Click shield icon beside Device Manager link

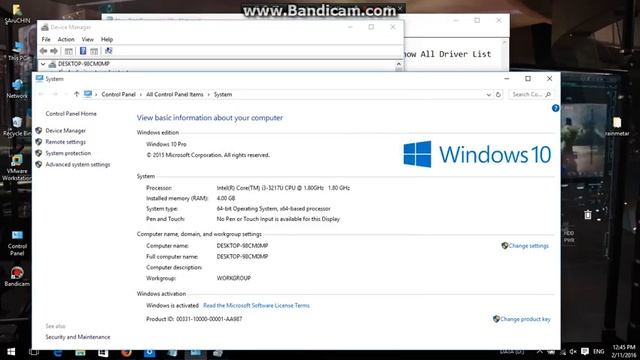click(39, 130)
